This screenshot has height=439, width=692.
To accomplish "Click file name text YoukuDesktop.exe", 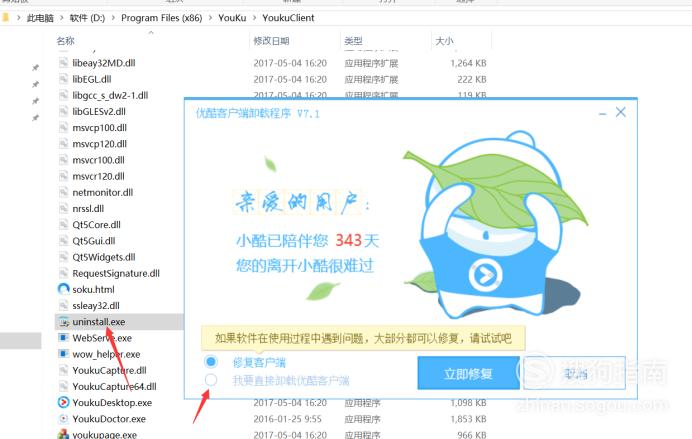I will coord(112,402).
